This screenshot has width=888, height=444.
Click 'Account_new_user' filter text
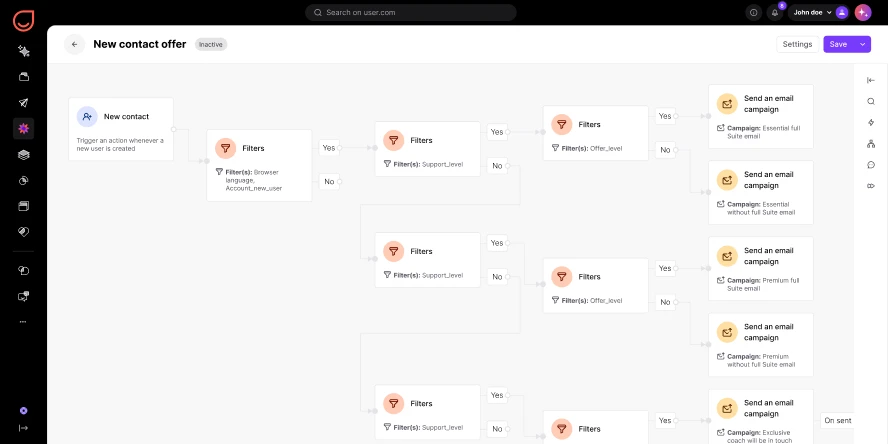point(254,188)
